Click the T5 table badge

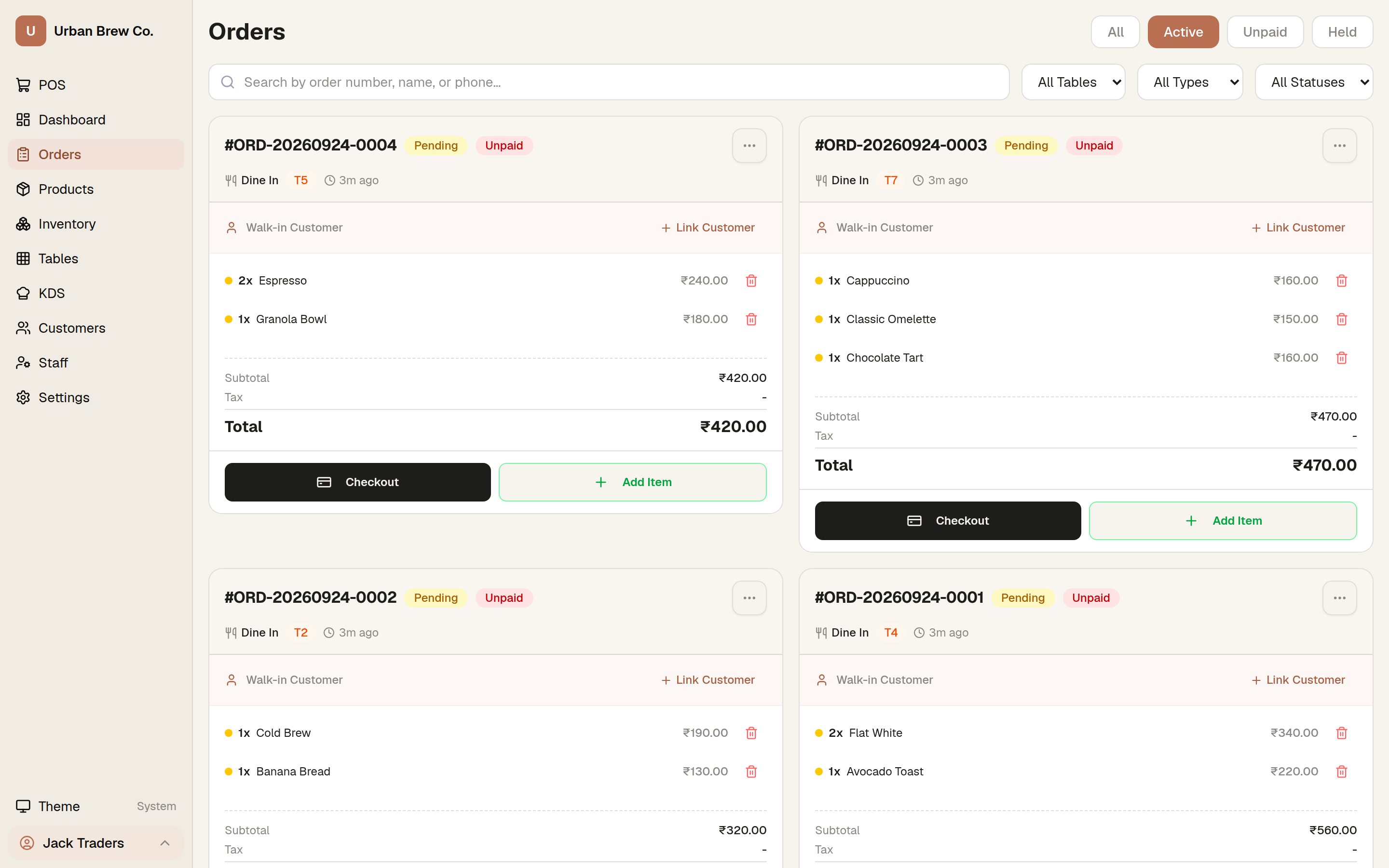click(x=301, y=180)
